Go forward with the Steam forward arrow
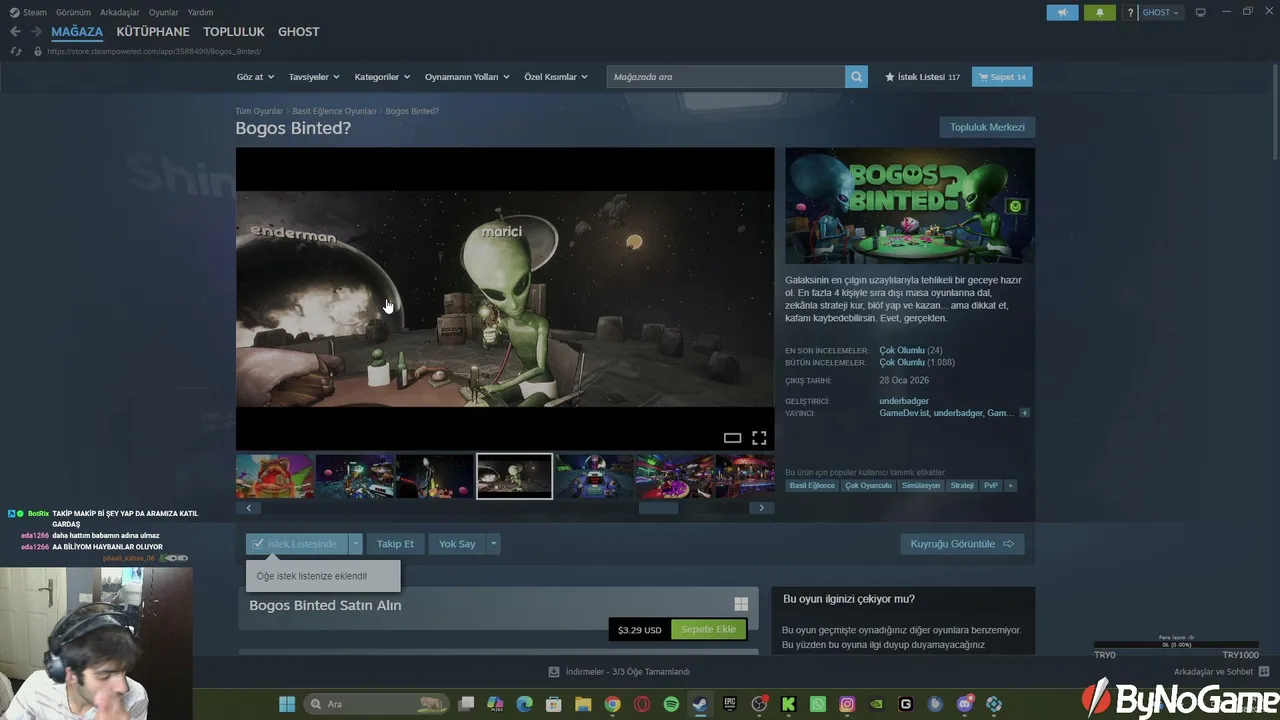The width and height of the screenshot is (1280, 720). [37, 32]
